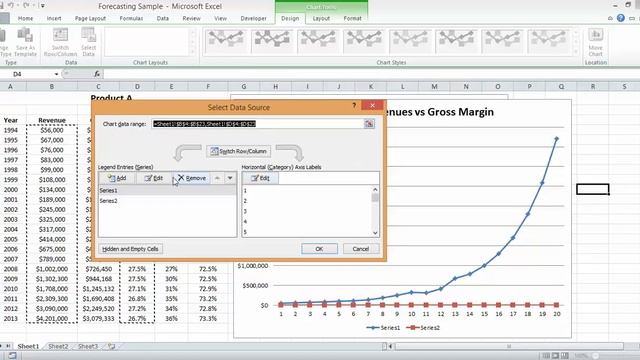Viewport: 640px width, 360px height.
Task: Open the Formulas ribbon tab
Action: pos(131,18)
